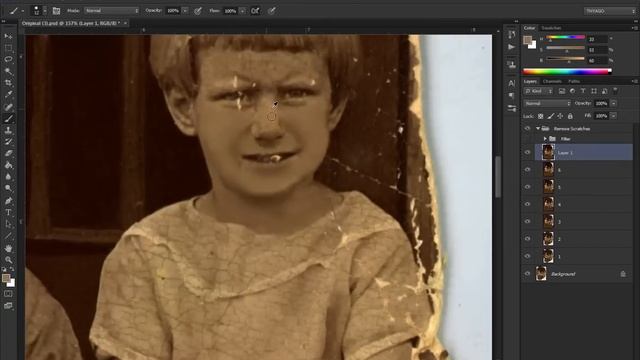Image resolution: width=640 pixels, height=360 pixels.
Task: Change screen mode at toolbox bottom
Action: pos(8,306)
